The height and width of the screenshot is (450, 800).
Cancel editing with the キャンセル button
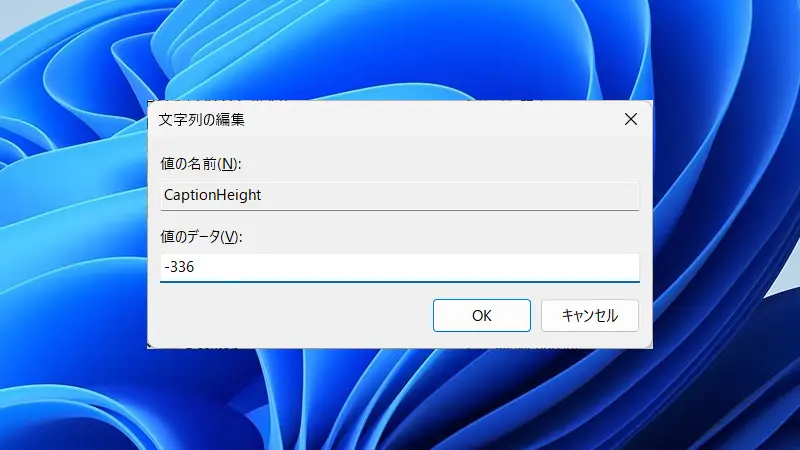click(590, 315)
